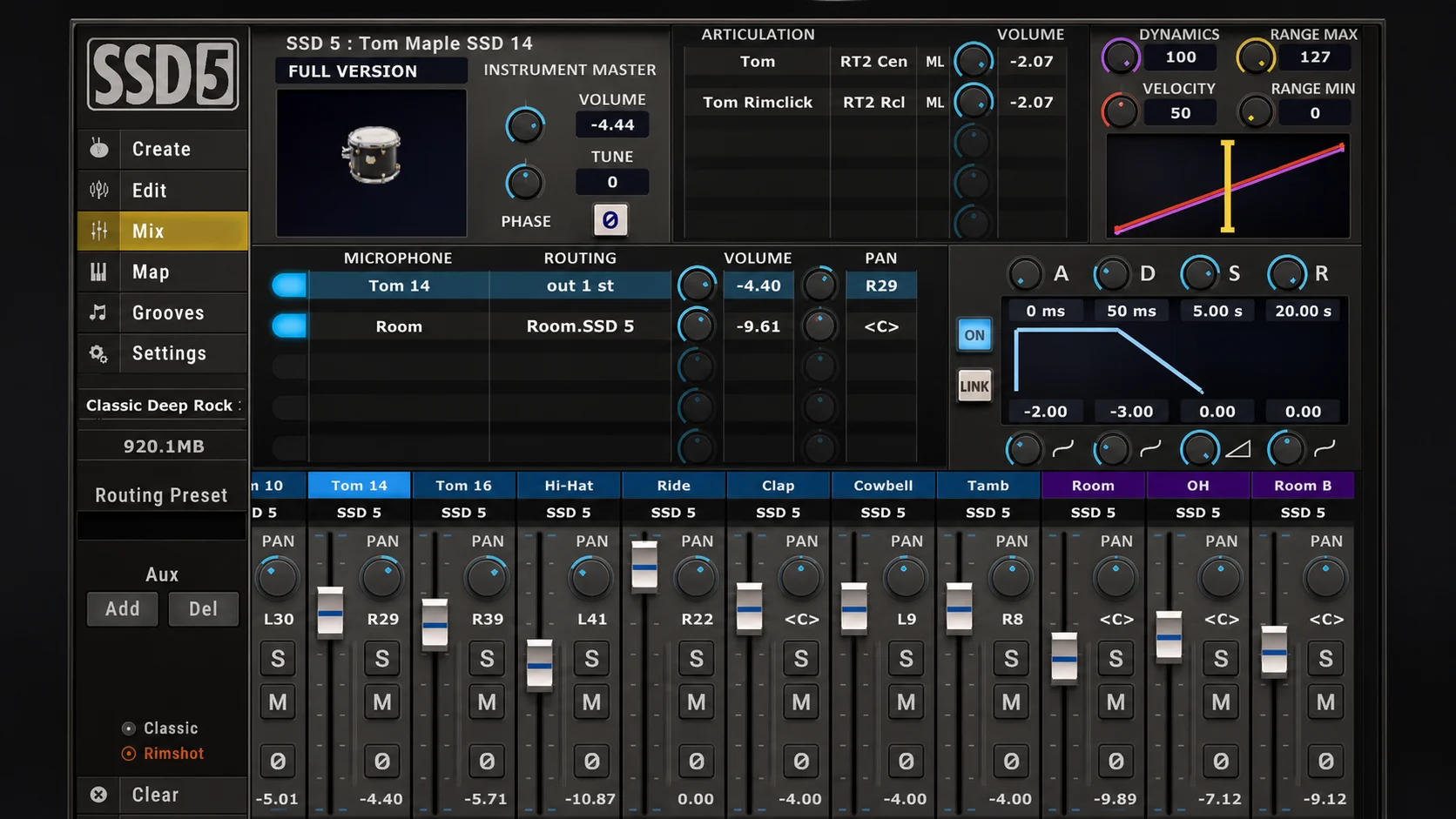This screenshot has width=1456, height=819.
Task: Solo the Hi-Hat channel
Action: click(592, 659)
